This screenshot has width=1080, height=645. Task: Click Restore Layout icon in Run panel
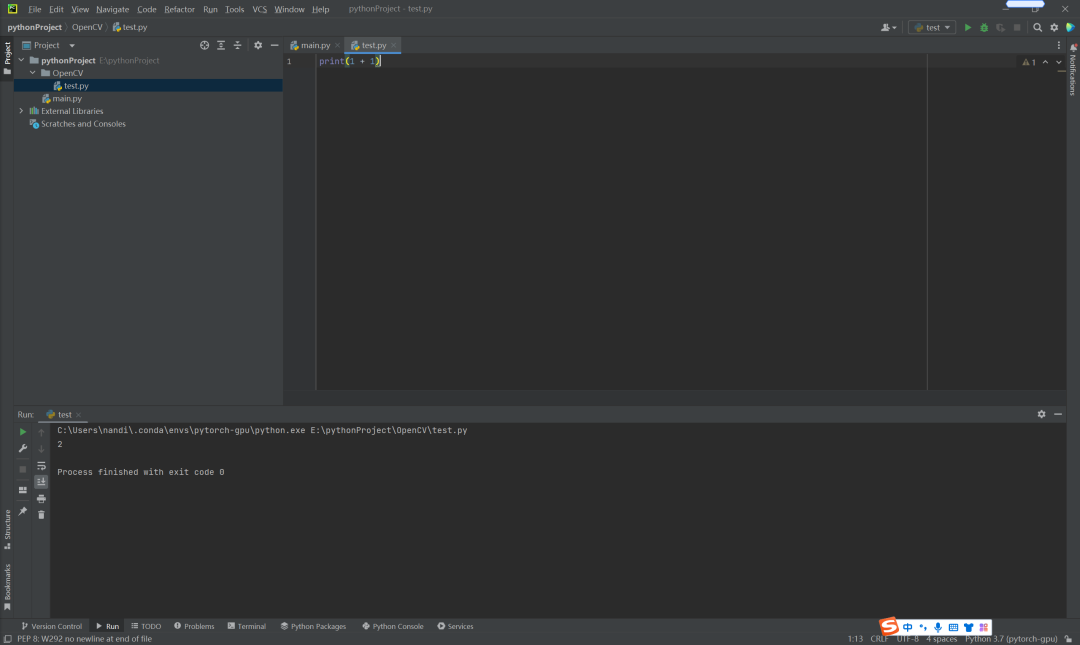(23, 490)
